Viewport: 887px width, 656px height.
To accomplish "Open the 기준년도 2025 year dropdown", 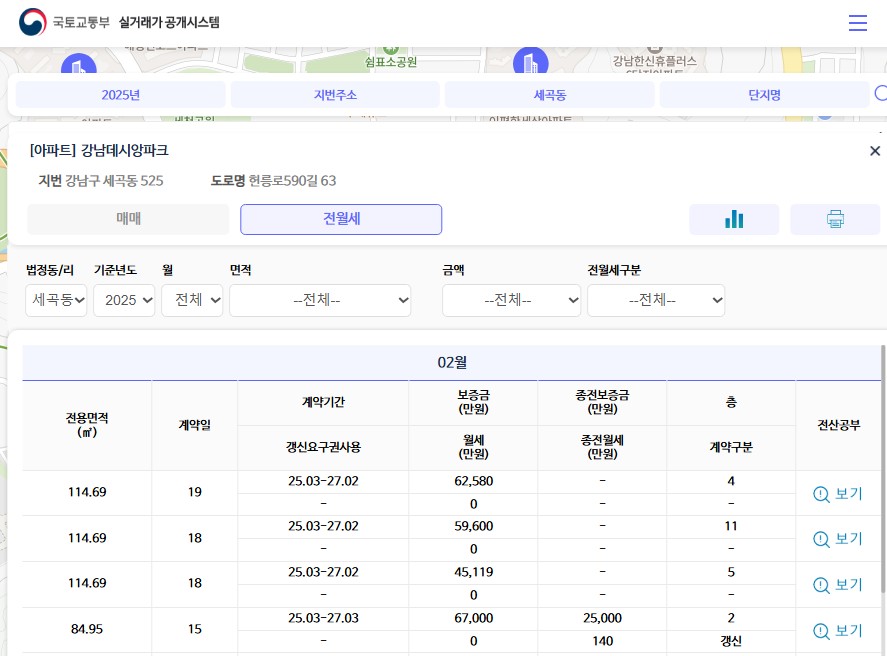I will tap(124, 300).
